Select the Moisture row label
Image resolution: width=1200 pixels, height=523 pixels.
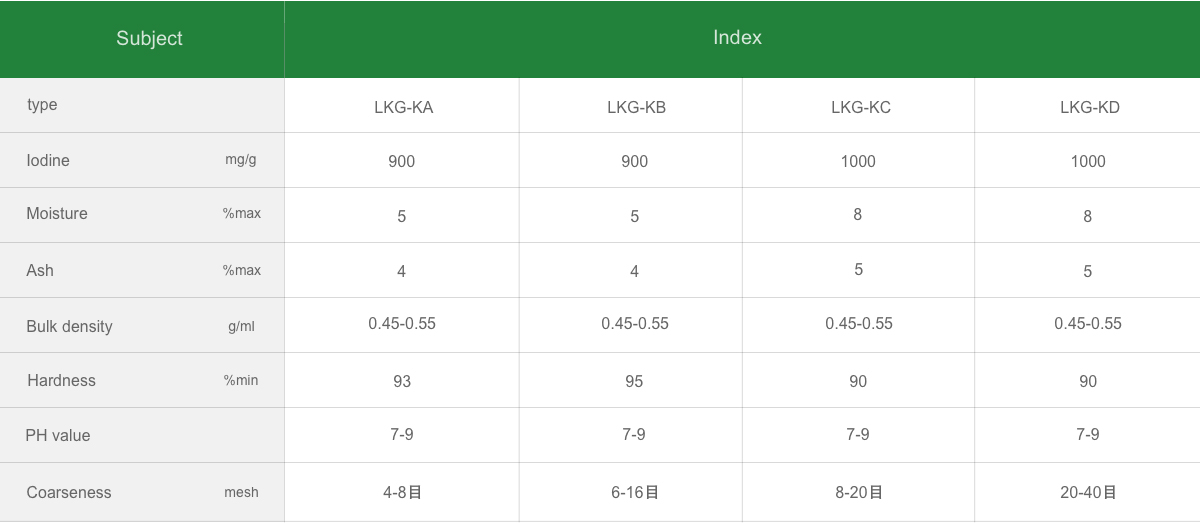[57, 213]
